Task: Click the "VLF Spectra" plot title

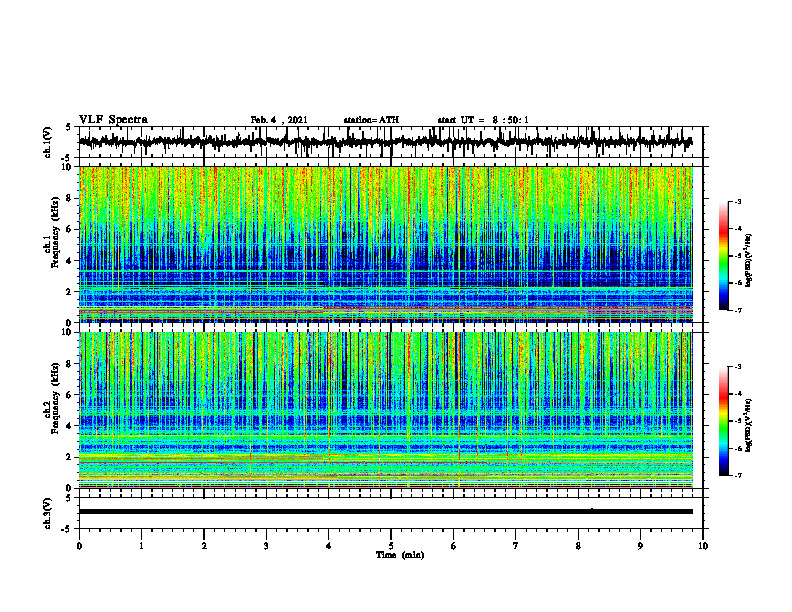Action: 113,120
